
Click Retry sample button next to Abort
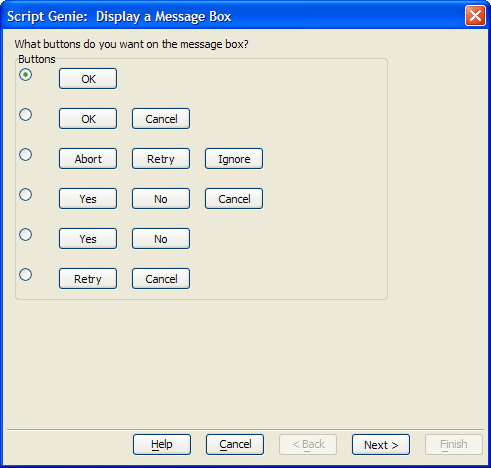tap(161, 159)
